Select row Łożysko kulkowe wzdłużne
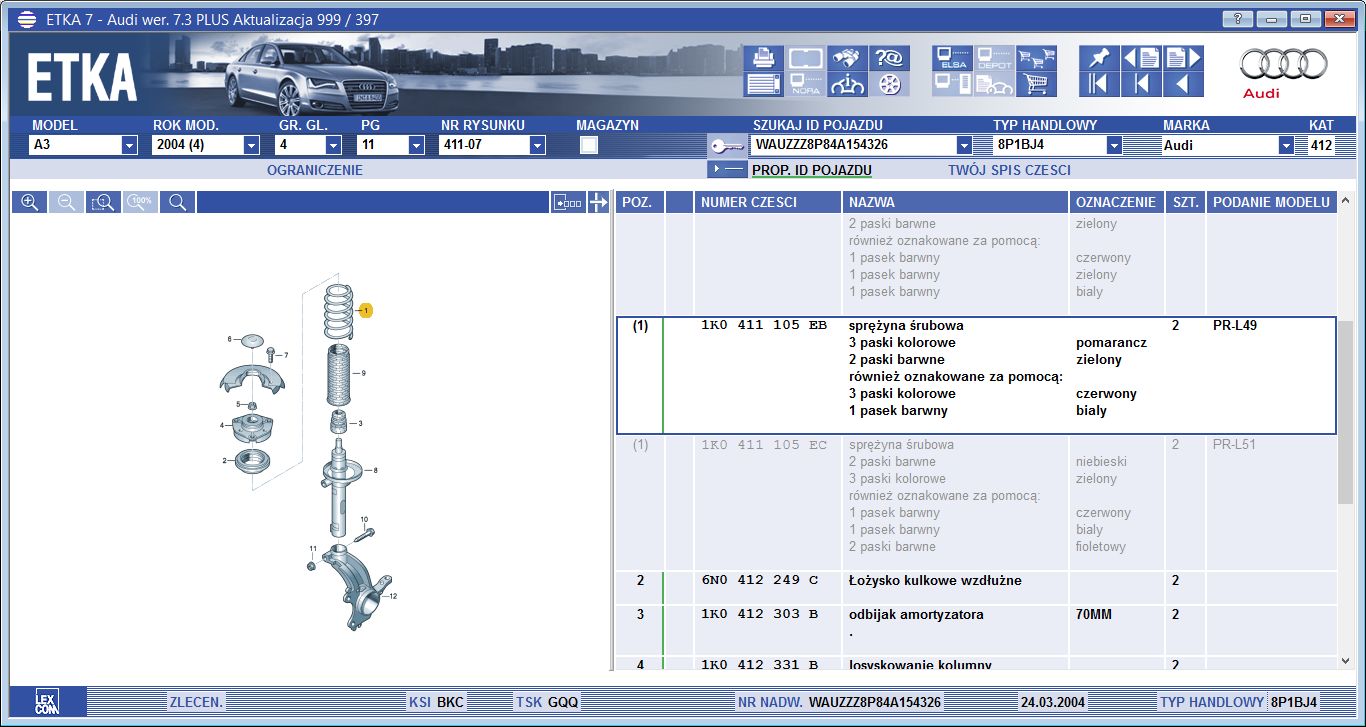This screenshot has width=1366, height=727. point(976,588)
